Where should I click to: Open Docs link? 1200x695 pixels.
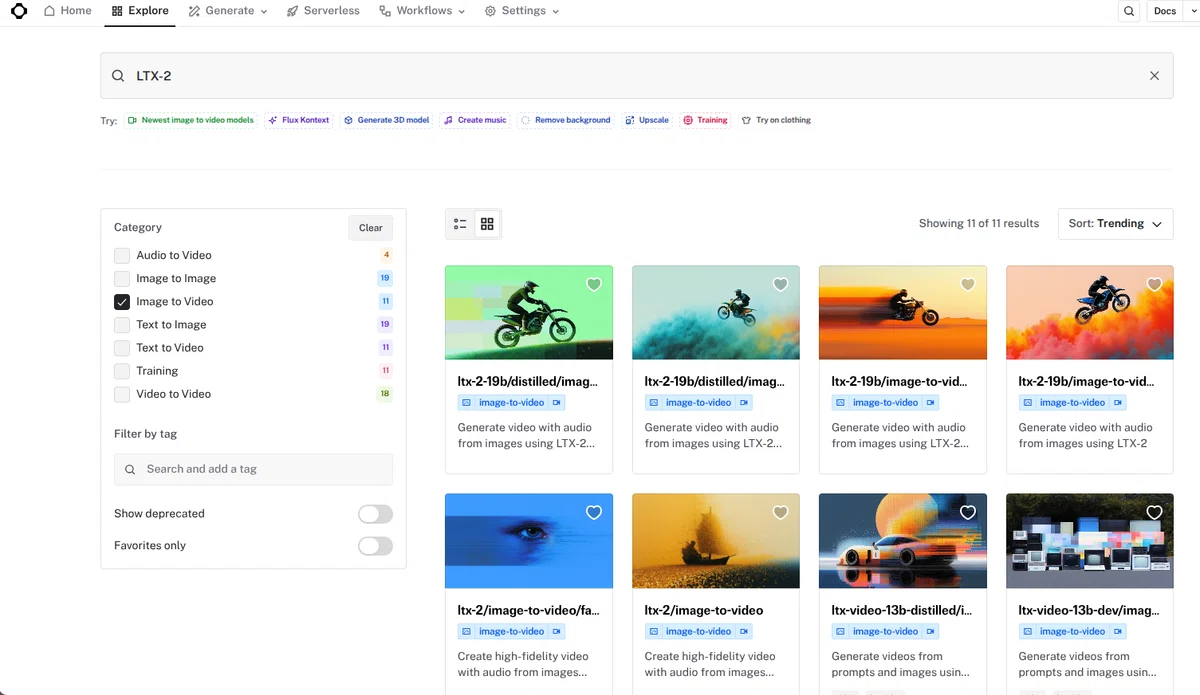[x=1164, y=11]
